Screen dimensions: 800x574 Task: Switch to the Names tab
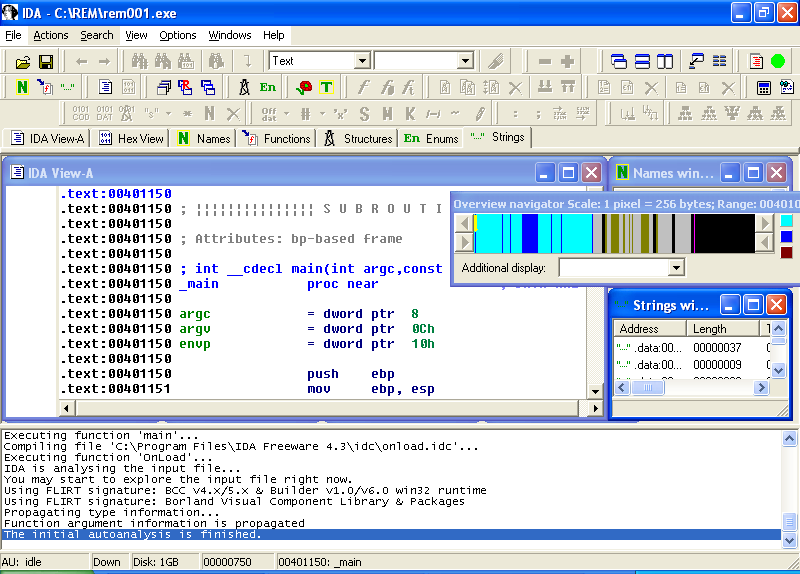tap(204, 138)
